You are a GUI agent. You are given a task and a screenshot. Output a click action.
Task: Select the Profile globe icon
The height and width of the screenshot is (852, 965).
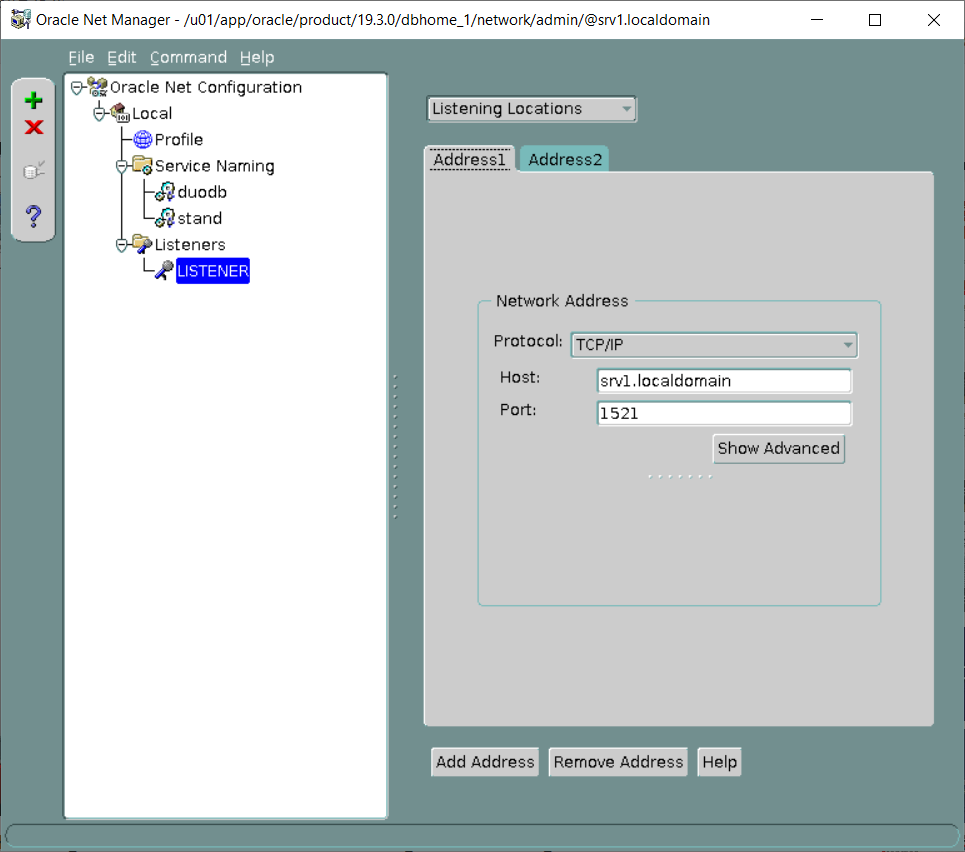143,140
